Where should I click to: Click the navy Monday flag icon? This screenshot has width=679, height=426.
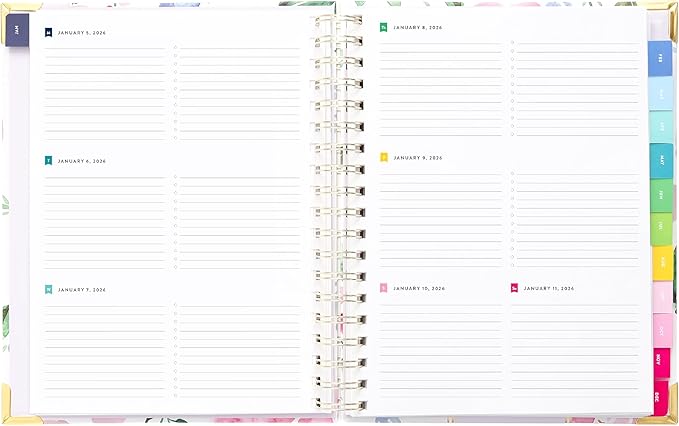[48, 32]
